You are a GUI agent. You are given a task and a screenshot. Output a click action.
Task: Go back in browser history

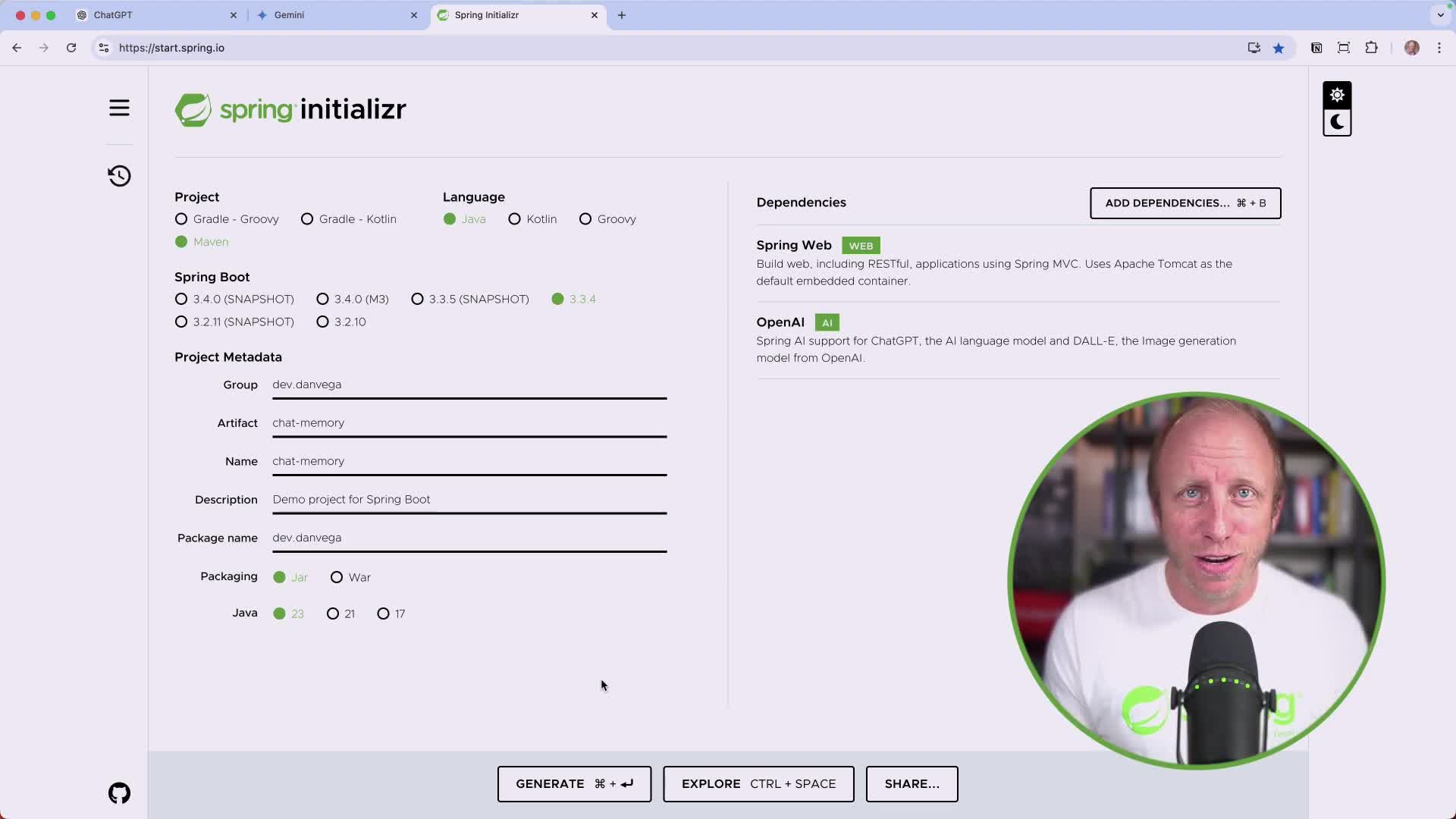pos(17,48)
